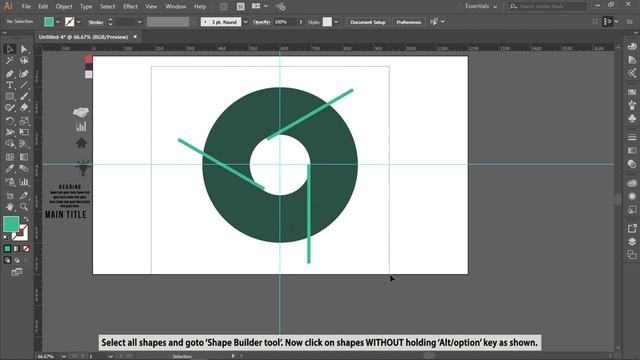
Task: Select the Eraser tool
Action: 24,108
